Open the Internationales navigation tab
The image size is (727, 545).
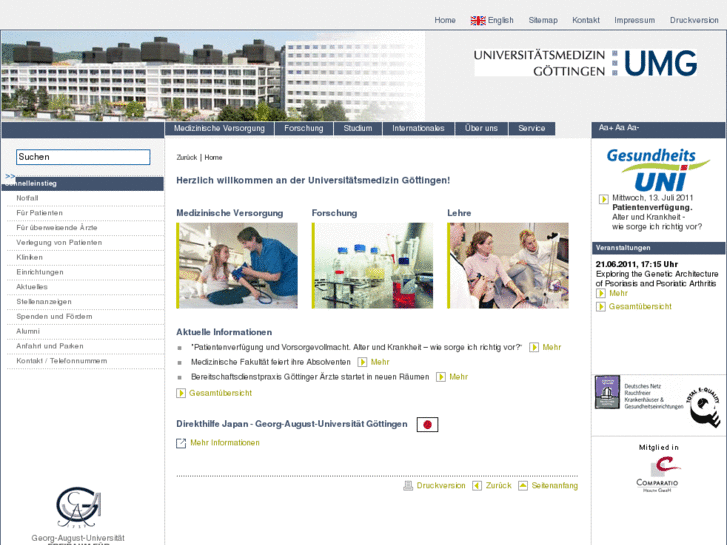[418, 128]
